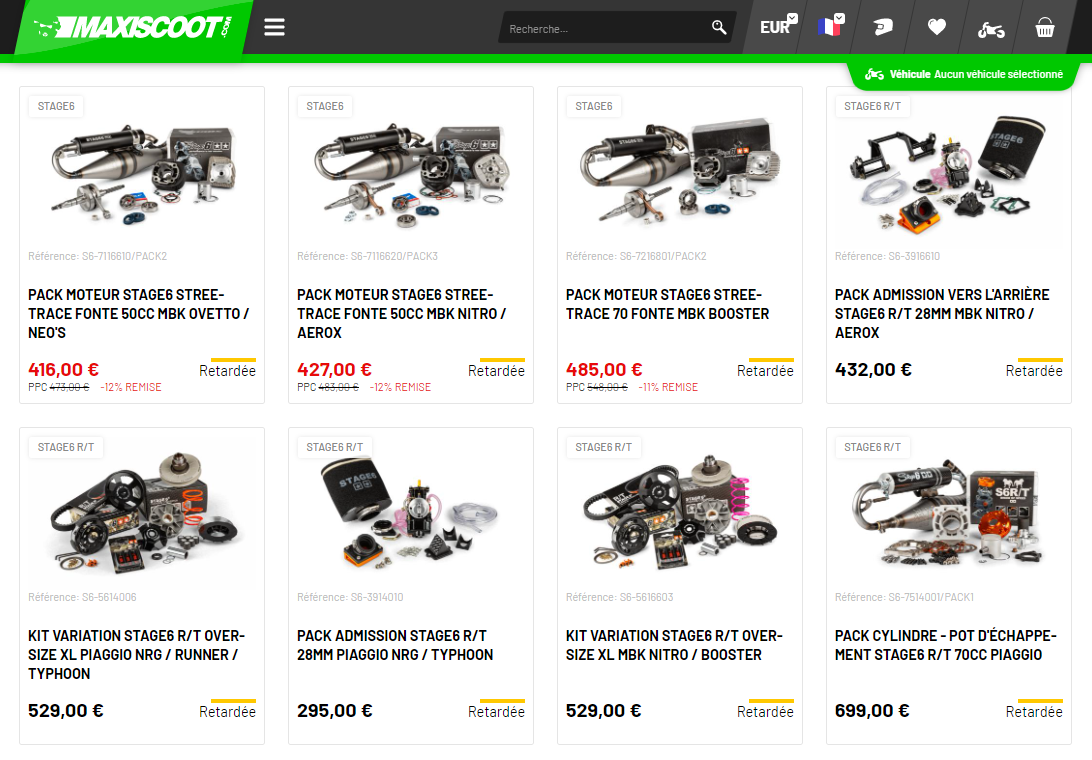Open the shopping basket icon

pyautogui.click(x=1045, y=27)
